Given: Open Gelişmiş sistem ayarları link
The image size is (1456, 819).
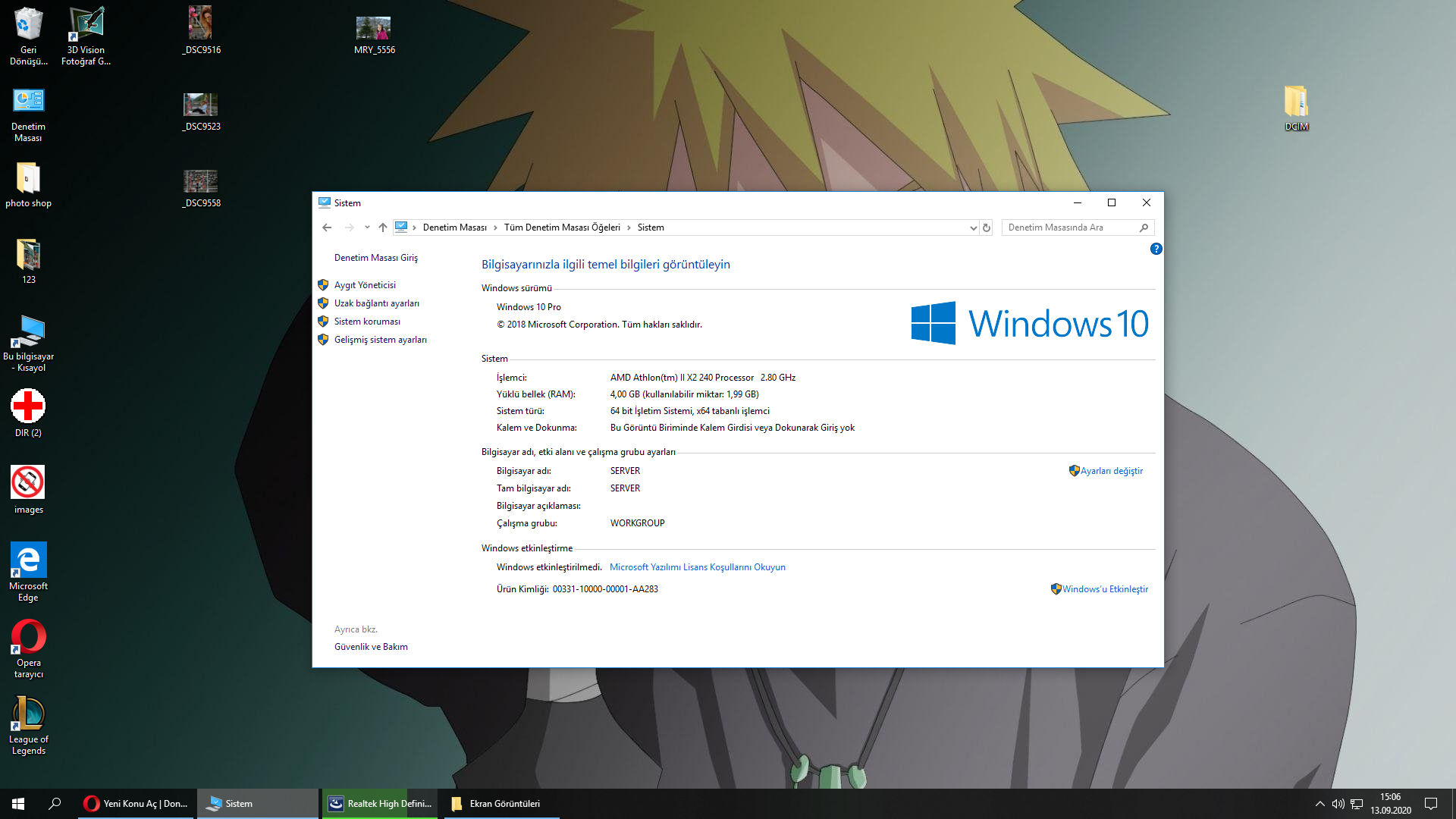Looking at the screenshot, I should coord(380,340).
